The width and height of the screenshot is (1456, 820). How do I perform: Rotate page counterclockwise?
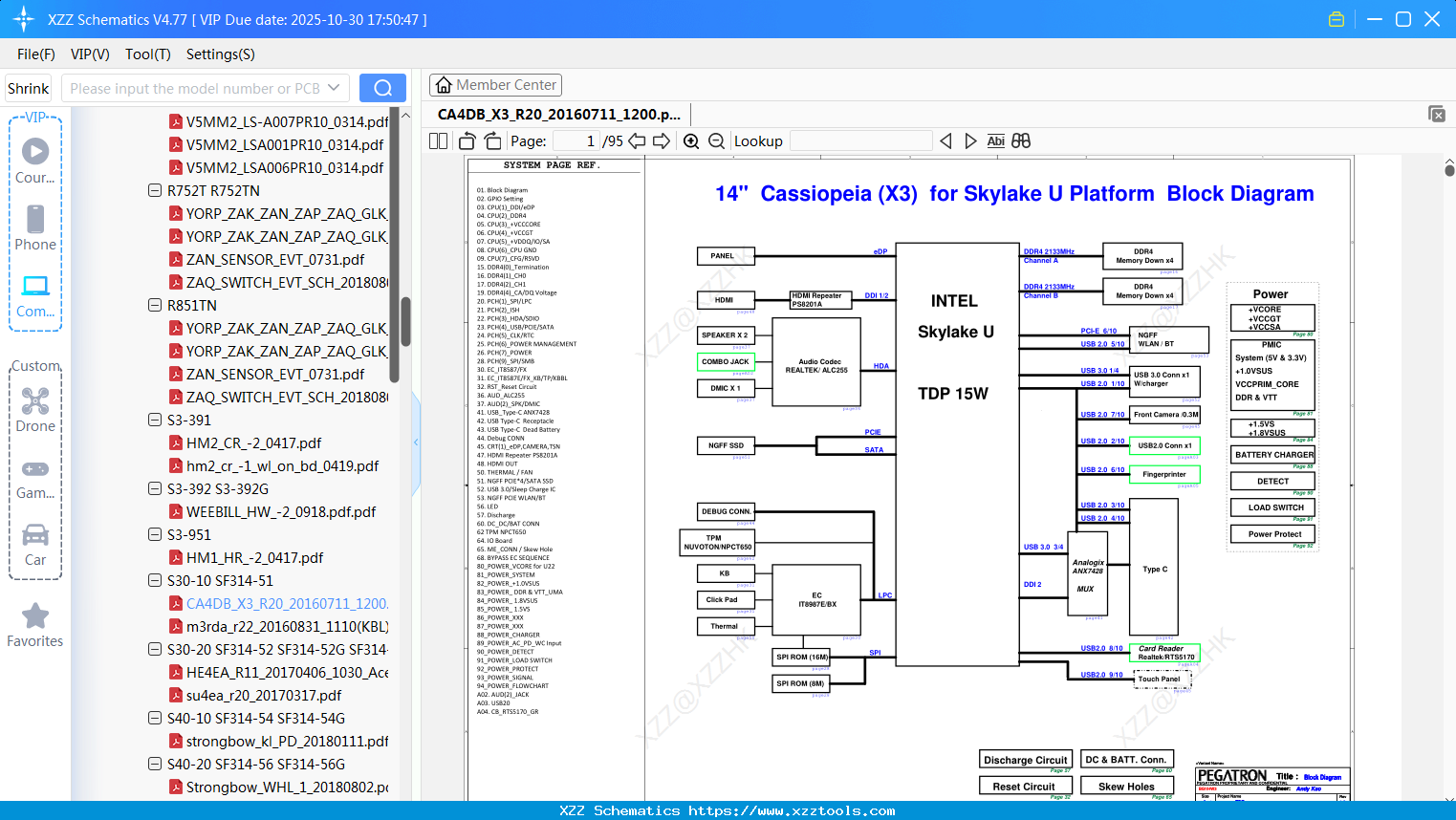click(x=467, y=141)
